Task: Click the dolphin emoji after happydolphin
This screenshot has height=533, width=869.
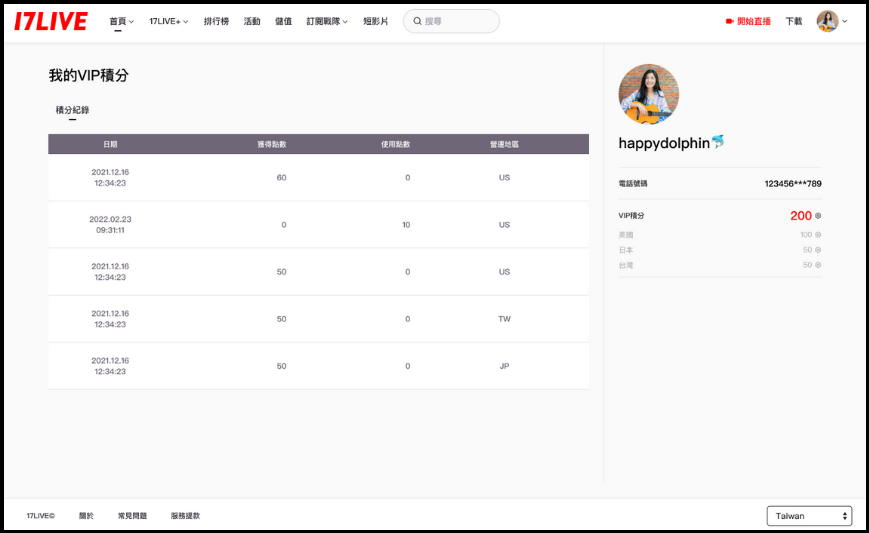Action: coord(717,143)
